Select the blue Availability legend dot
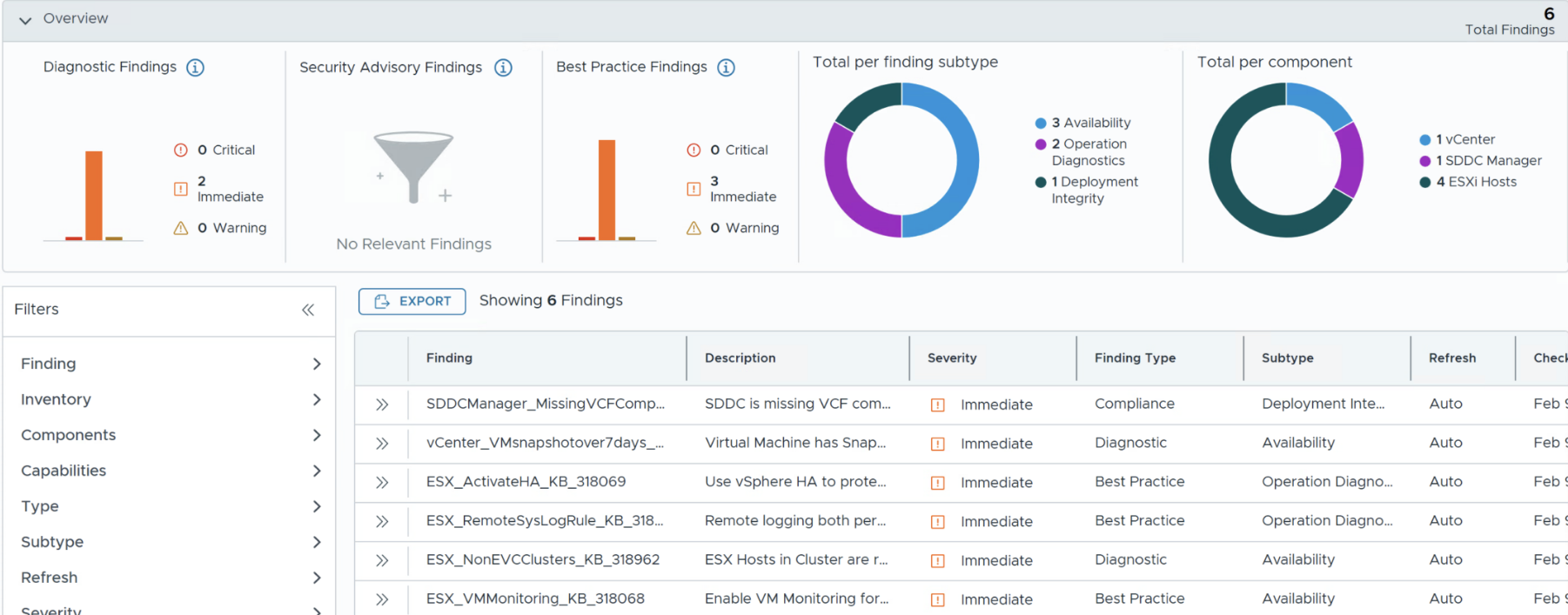Image resolution: width=1568 pixels, height=615 pixels. 1041,124
